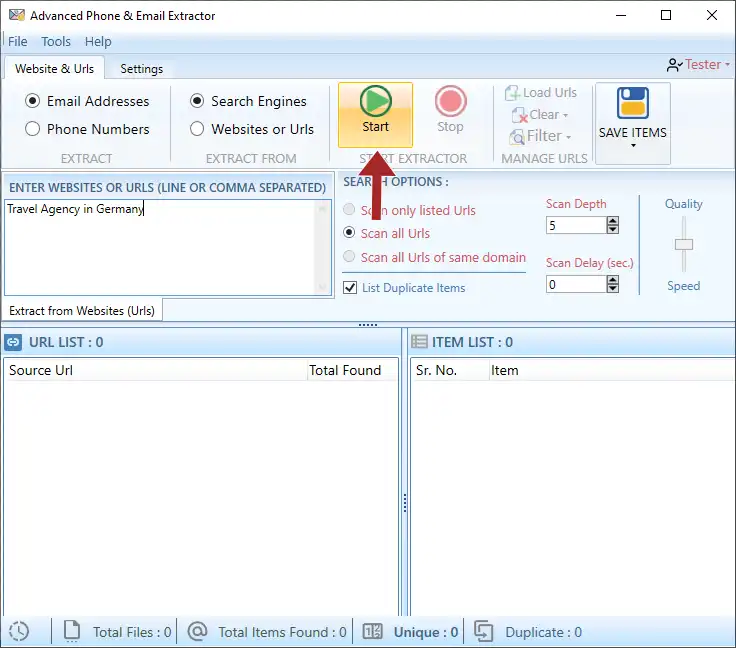Click the Load Urls icon
Viewport: 736px width, 648px height.
pos(512,93)
